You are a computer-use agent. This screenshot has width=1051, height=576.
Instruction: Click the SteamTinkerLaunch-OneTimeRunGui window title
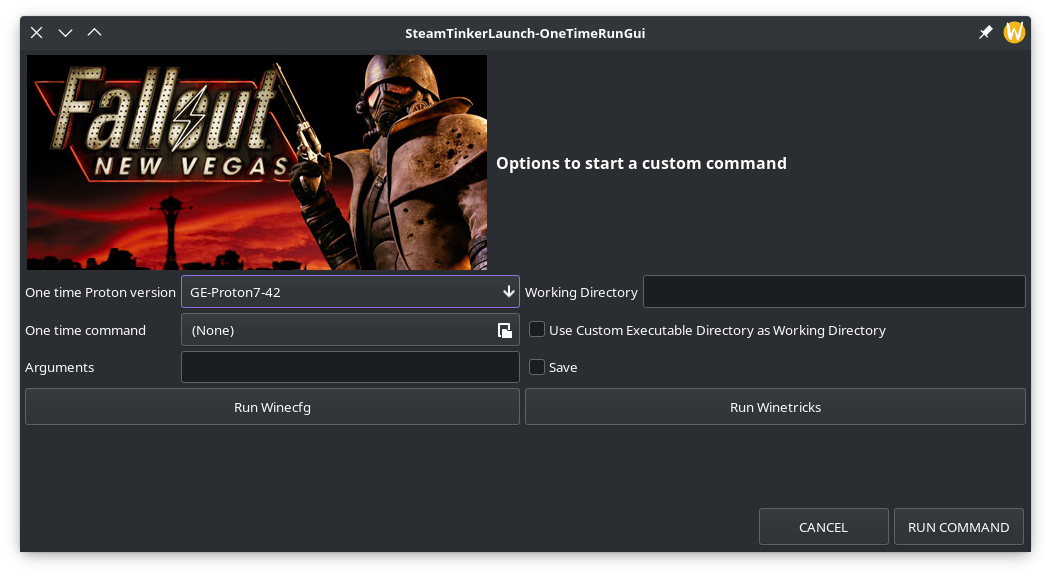coord(525,33)
